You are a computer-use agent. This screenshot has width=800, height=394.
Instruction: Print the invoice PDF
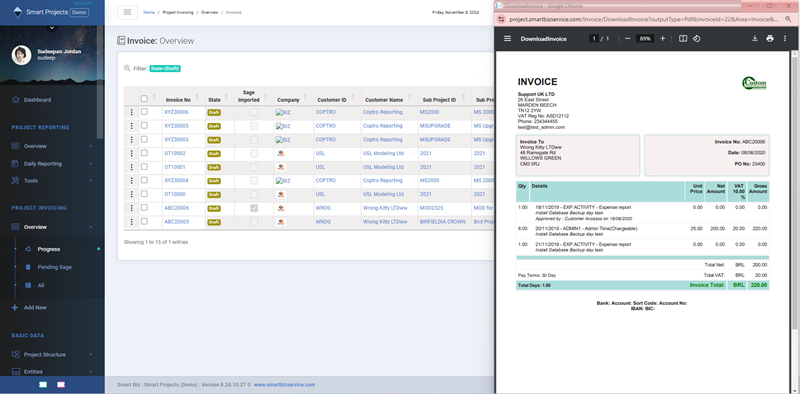[x=769, y=39]
